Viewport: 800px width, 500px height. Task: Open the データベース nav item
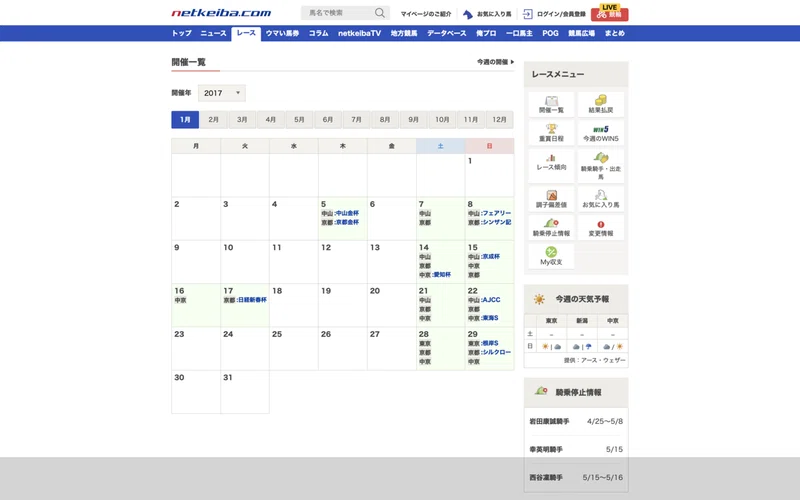[446, 33]
